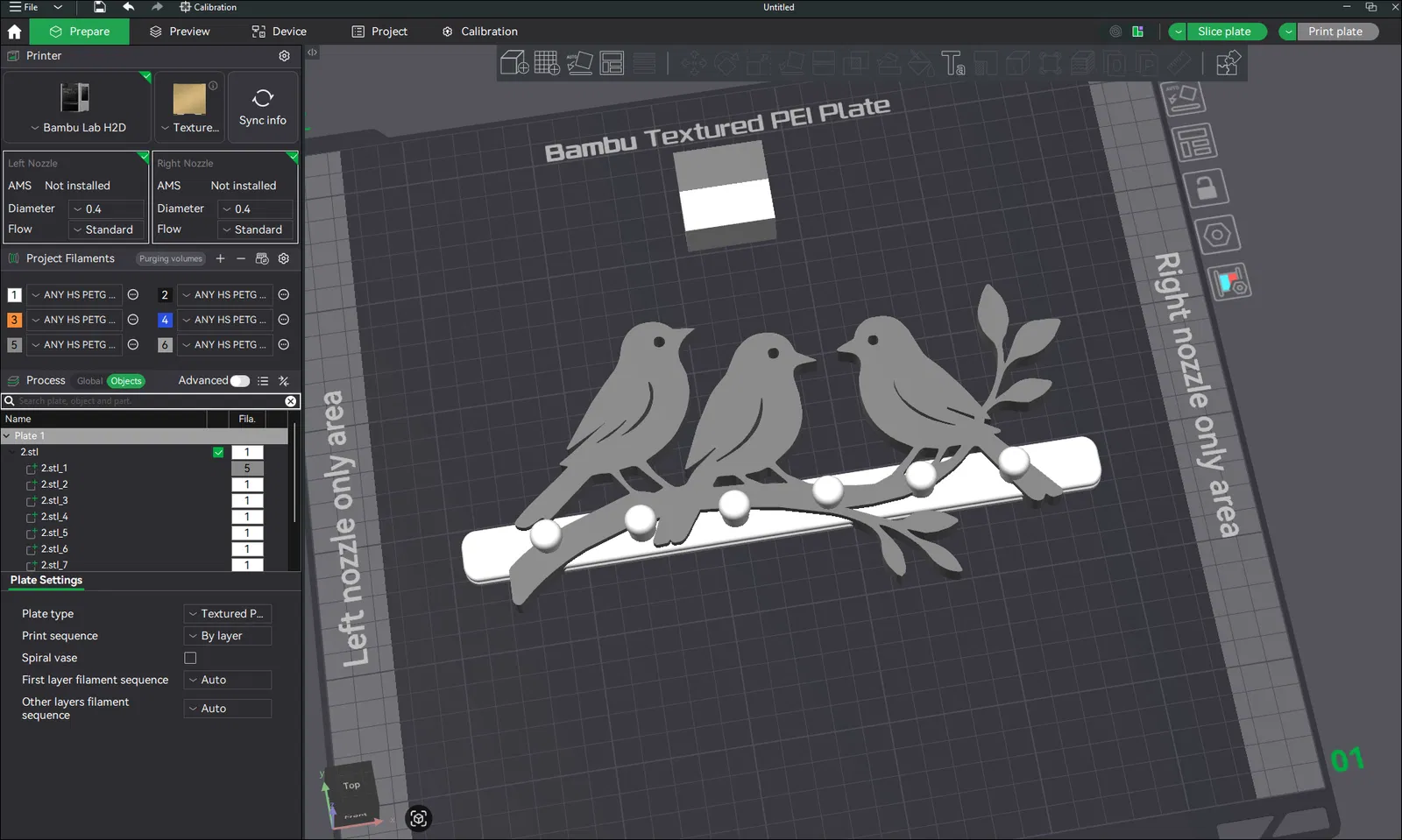Open the Device tab

(x=280, y=32)
